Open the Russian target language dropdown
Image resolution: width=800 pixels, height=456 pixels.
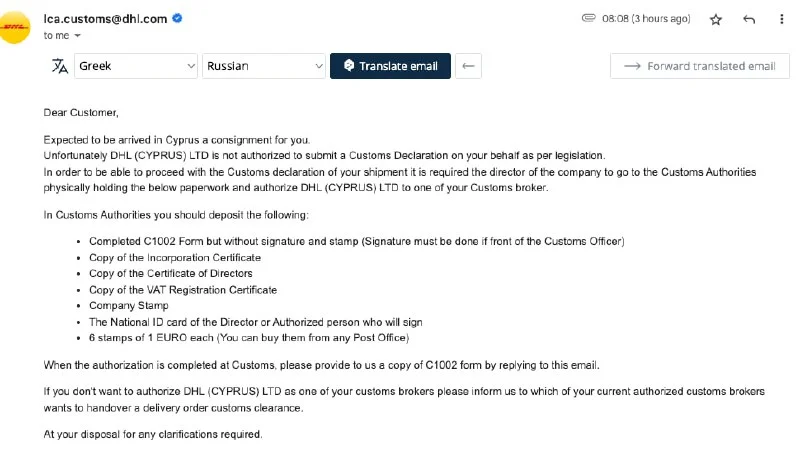(x=264, y=66)
